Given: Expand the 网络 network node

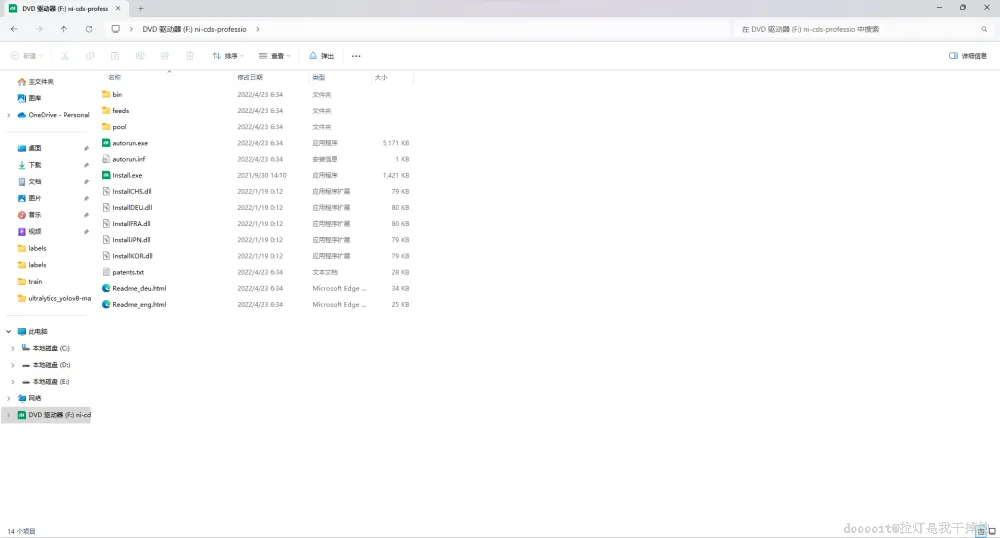Looking at the screenshot, I should 9,398.
